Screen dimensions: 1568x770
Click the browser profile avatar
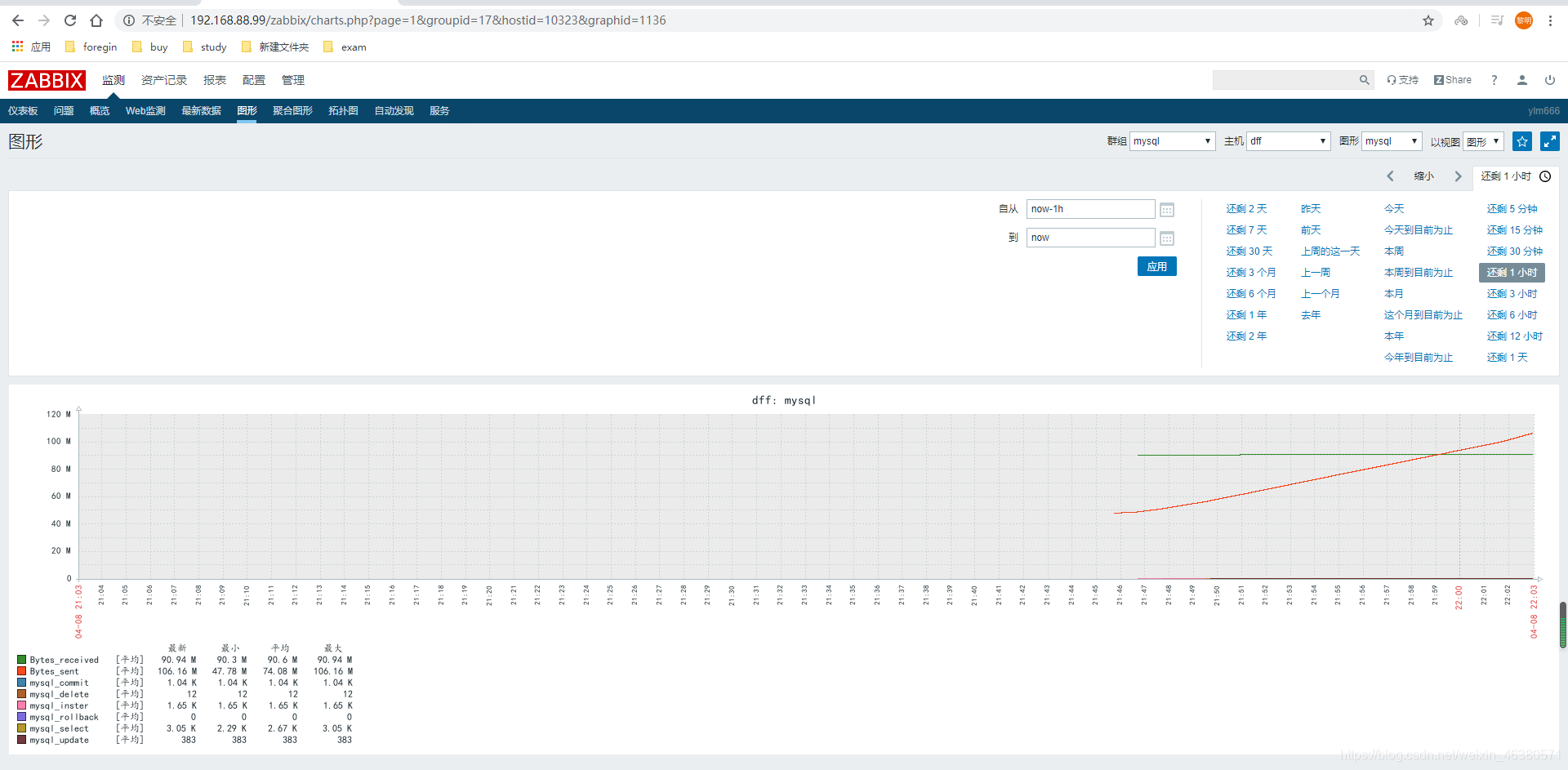pos(1524,20)
